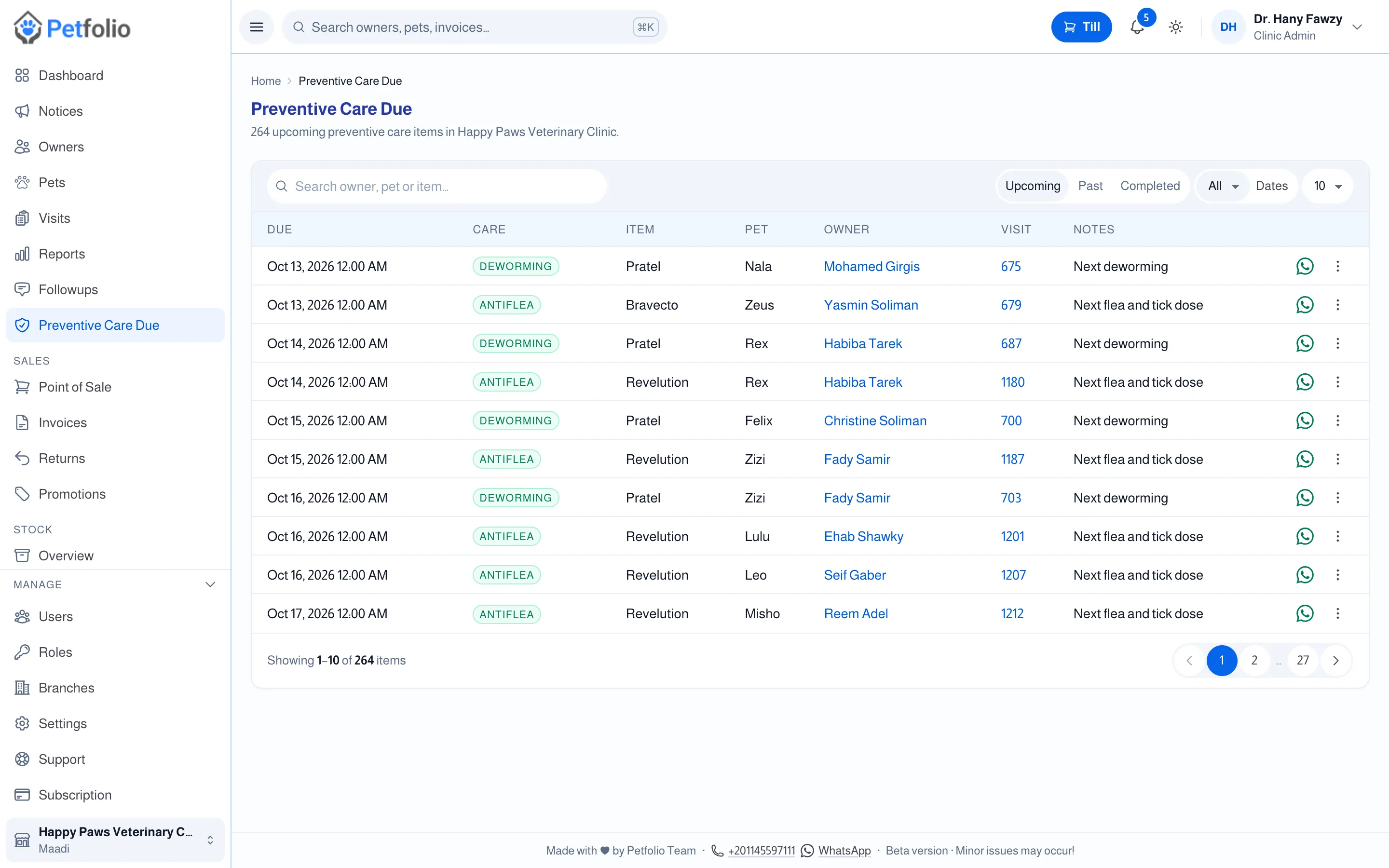Image resolution: width=1389 pixels, height=868 pixels.
Task: Expand the Dr. Hany Fawzy user menu
Action: [1288, 27]
